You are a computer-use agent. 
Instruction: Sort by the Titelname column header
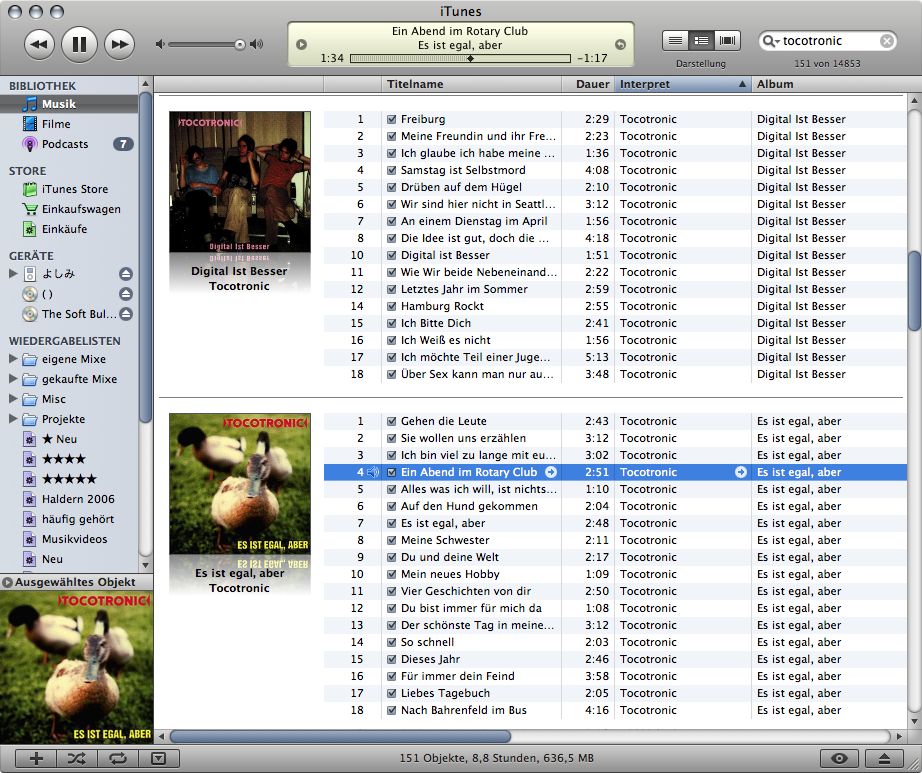click(472, 84)
